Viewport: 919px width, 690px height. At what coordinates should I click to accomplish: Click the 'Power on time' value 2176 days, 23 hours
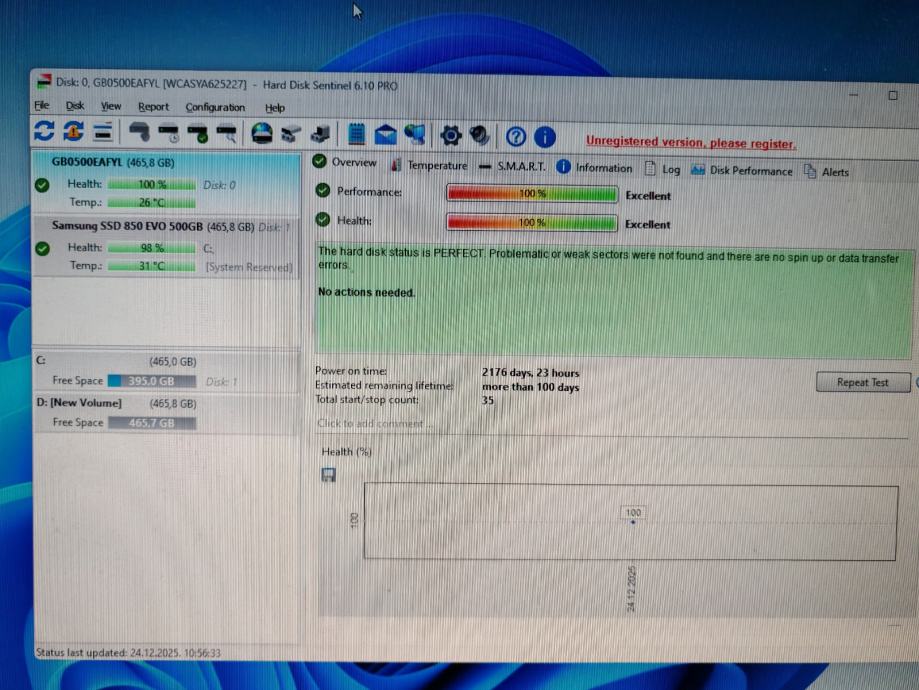(x=530, y=373)
